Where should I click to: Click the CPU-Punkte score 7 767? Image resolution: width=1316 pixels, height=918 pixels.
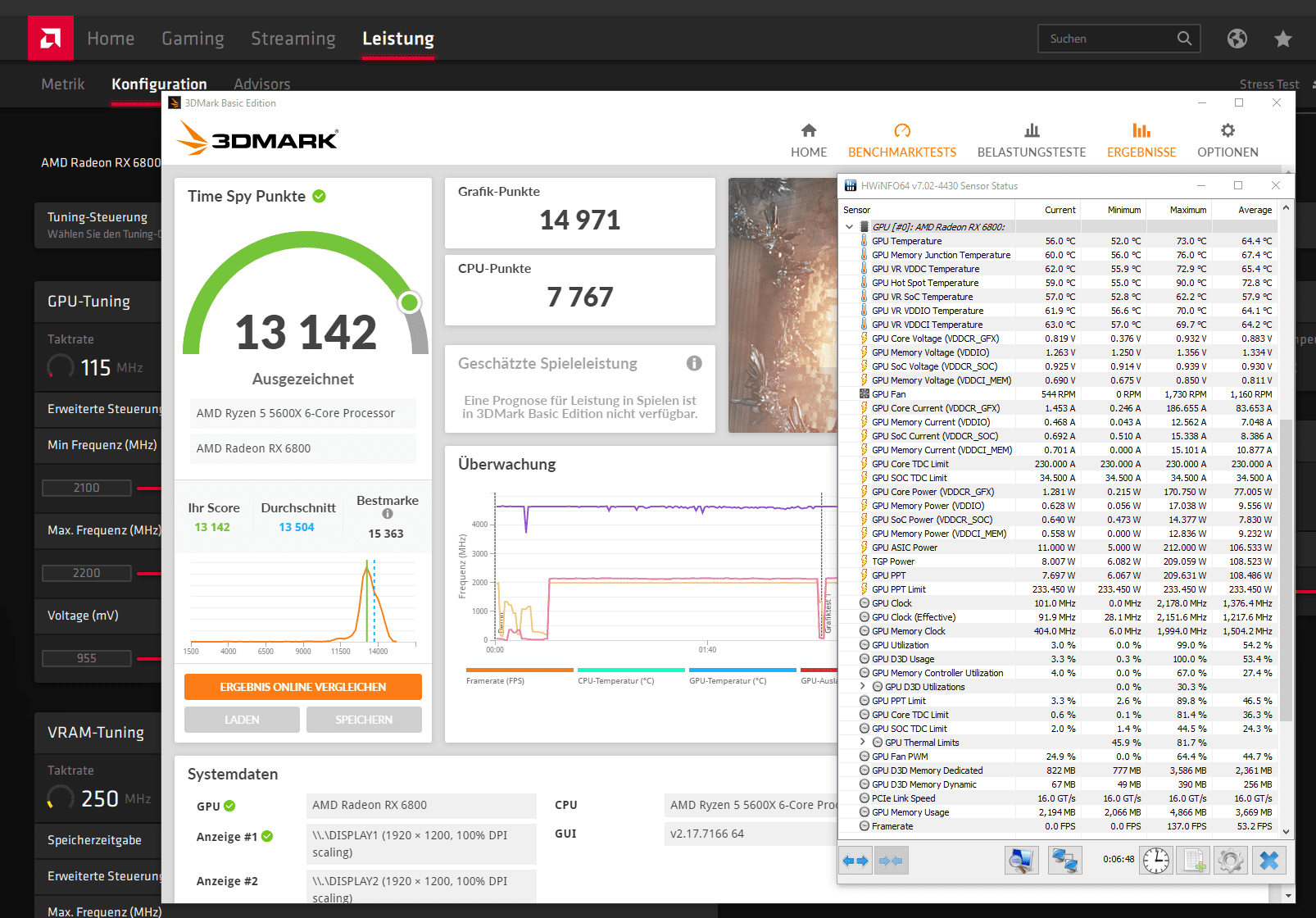580,297
